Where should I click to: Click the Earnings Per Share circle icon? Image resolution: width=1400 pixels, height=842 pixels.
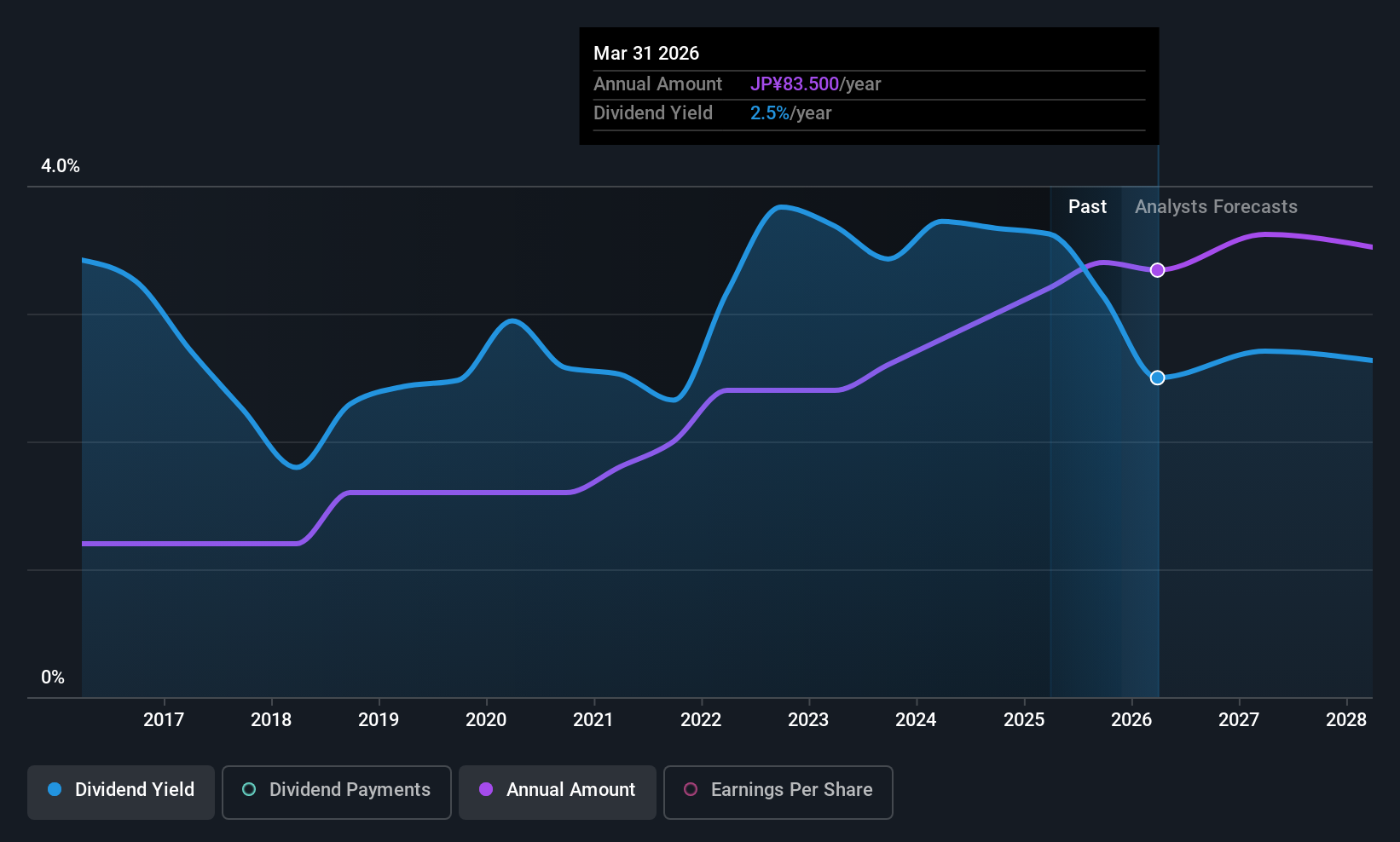pos(691,790)
